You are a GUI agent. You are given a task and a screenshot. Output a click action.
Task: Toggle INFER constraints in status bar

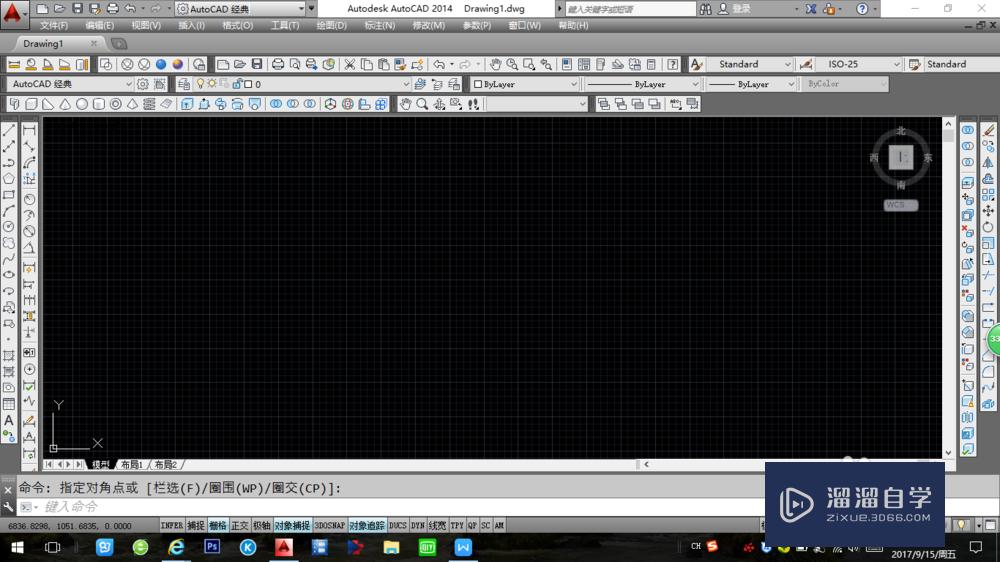tap(172, 526)
